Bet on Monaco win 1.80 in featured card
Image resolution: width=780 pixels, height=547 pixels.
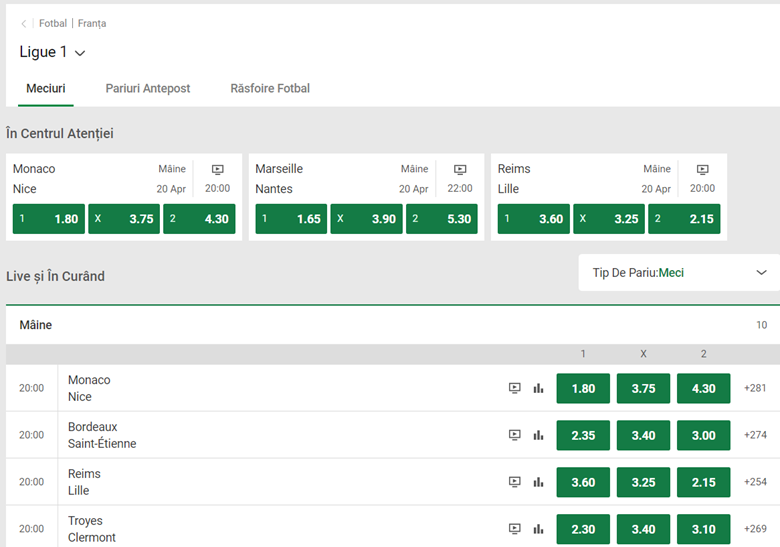click(x=49, y=219)
